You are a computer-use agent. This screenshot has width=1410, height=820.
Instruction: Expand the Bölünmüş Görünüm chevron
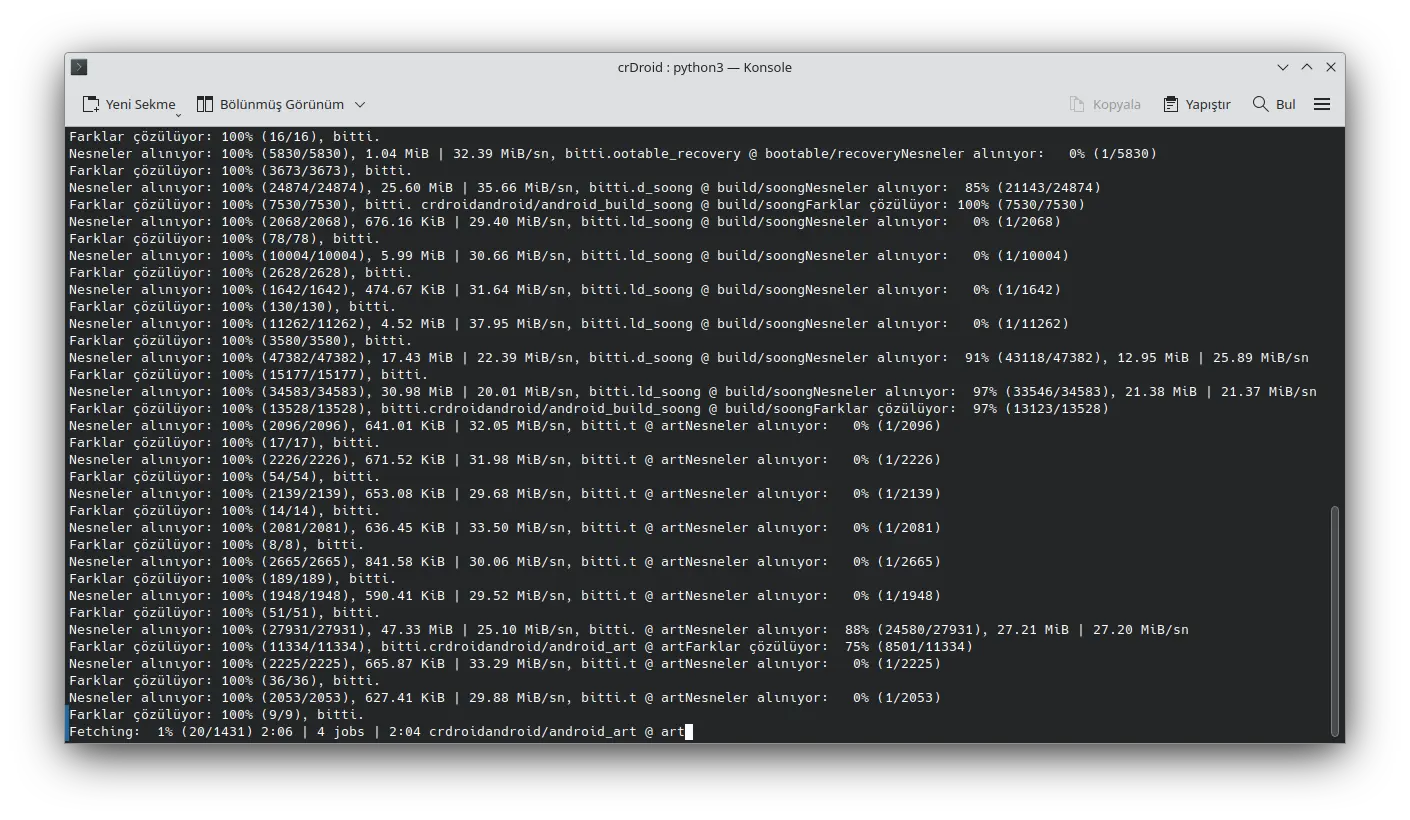click(x=360, y=104)
